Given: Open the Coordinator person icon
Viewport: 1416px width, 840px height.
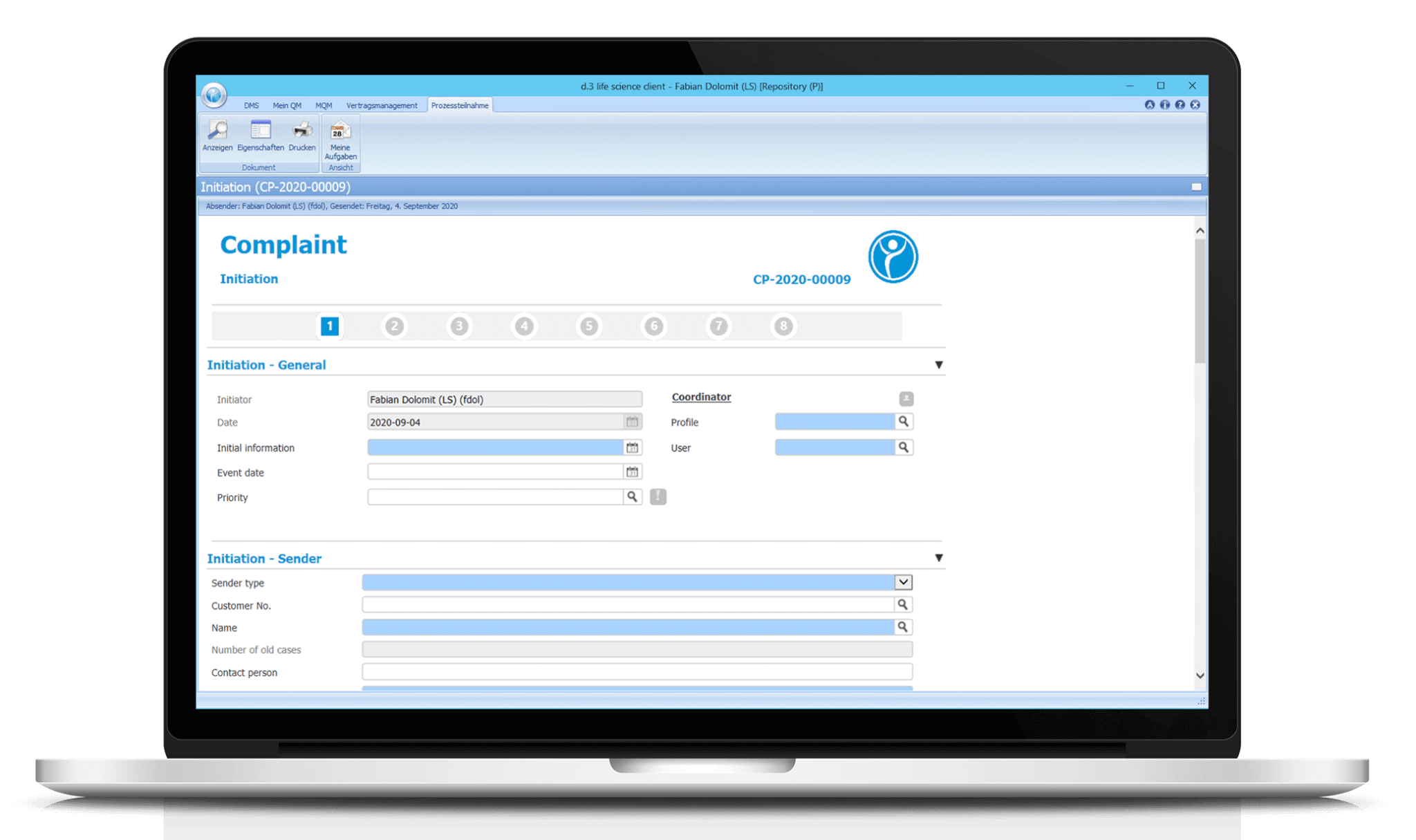Looking at the screenshot, I should pyautogui.click(x=906, y=399).
